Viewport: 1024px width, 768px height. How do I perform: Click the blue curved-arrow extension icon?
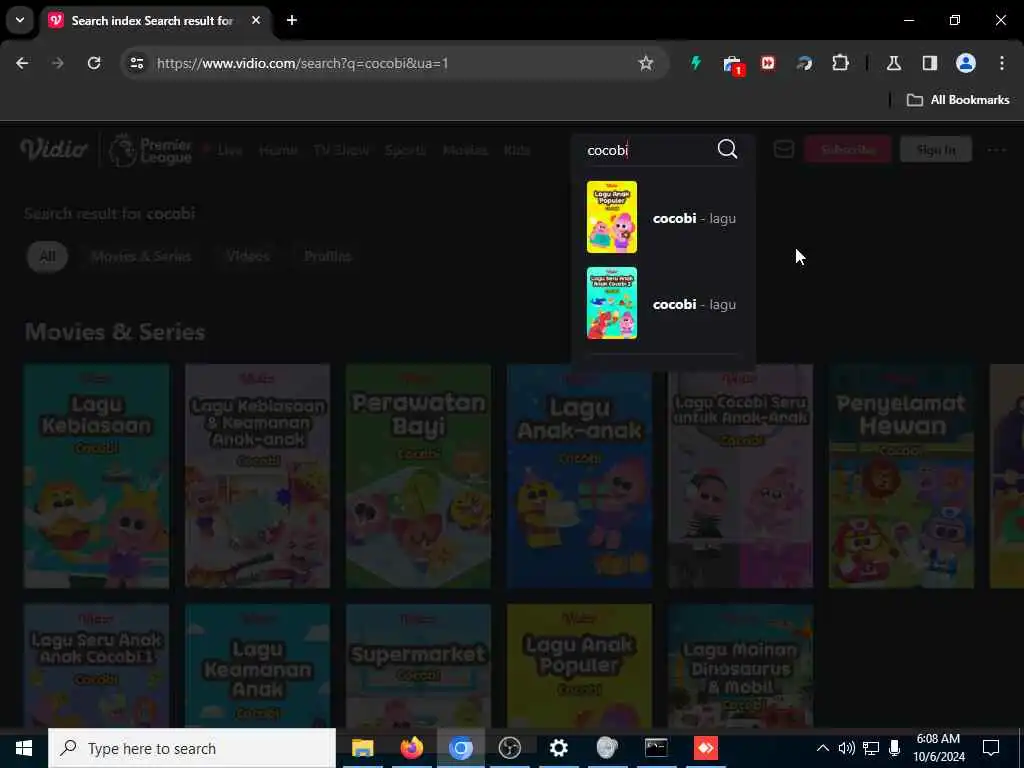805,63
